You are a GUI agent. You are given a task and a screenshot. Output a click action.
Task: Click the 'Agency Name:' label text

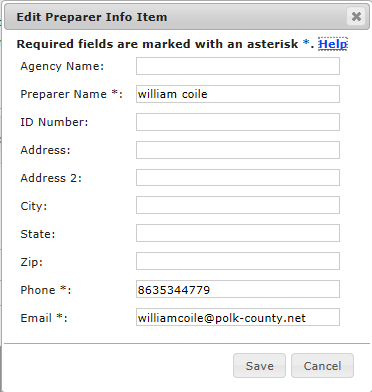pyautogui.click(x=62, y=66)
